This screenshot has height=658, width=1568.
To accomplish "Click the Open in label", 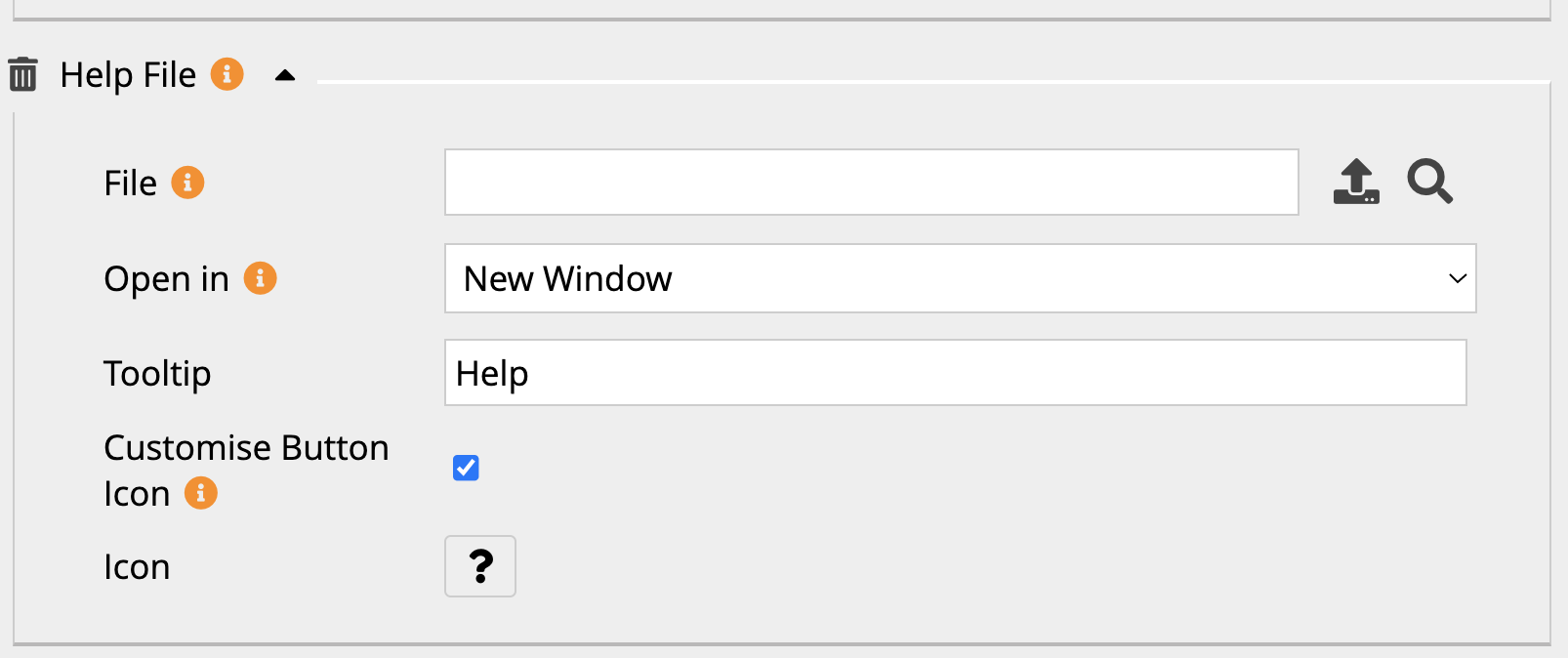I will [166, 279].
